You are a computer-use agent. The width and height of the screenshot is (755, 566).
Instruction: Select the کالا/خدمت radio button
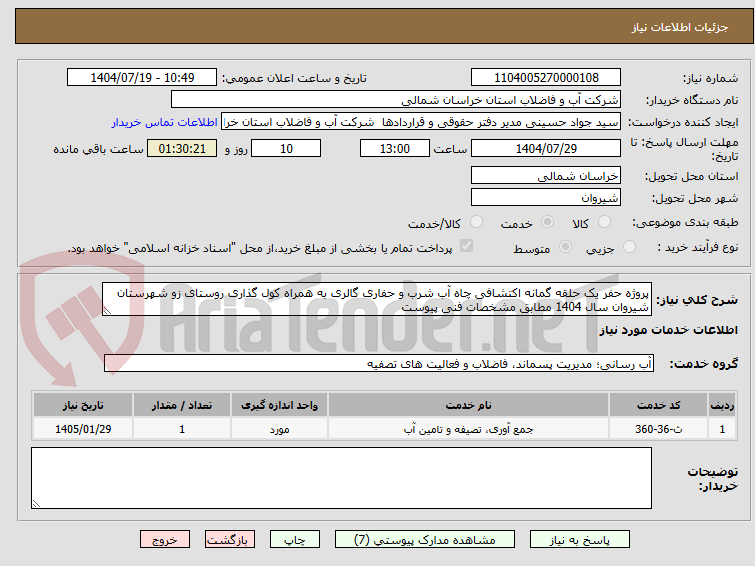pos(476,222)
